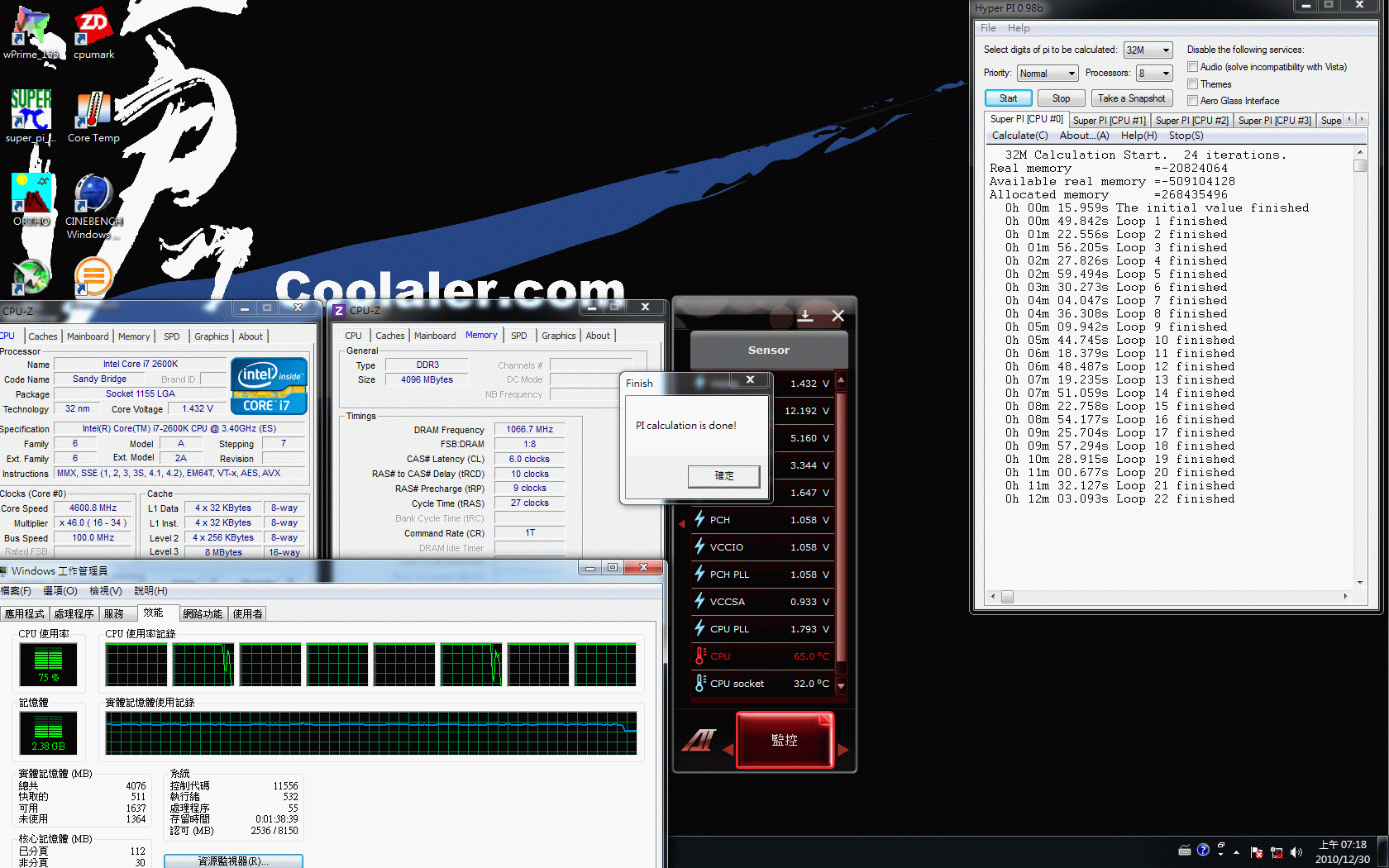Click the CPU socket thermometer icon

coord(699,683)
